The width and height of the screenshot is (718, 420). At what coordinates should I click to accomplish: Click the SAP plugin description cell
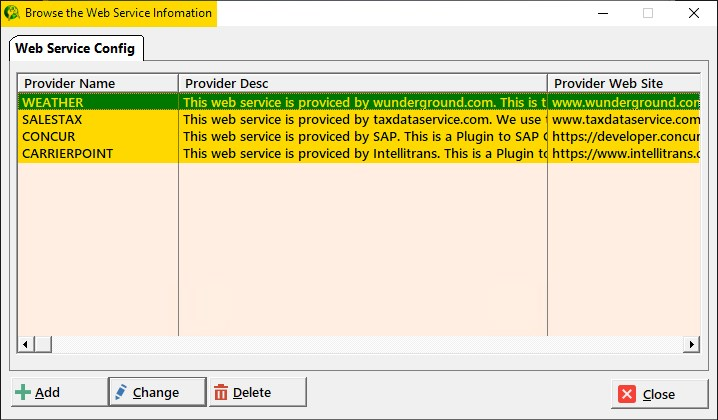[x=363, y=136]
